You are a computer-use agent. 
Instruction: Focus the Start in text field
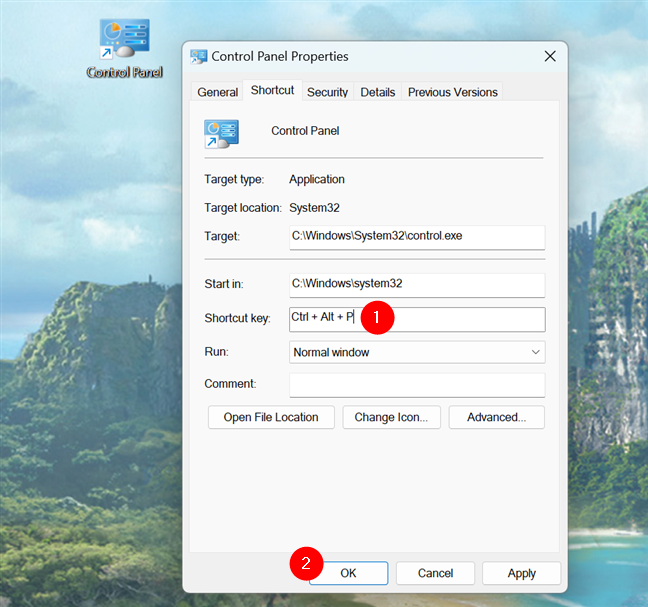417,285
